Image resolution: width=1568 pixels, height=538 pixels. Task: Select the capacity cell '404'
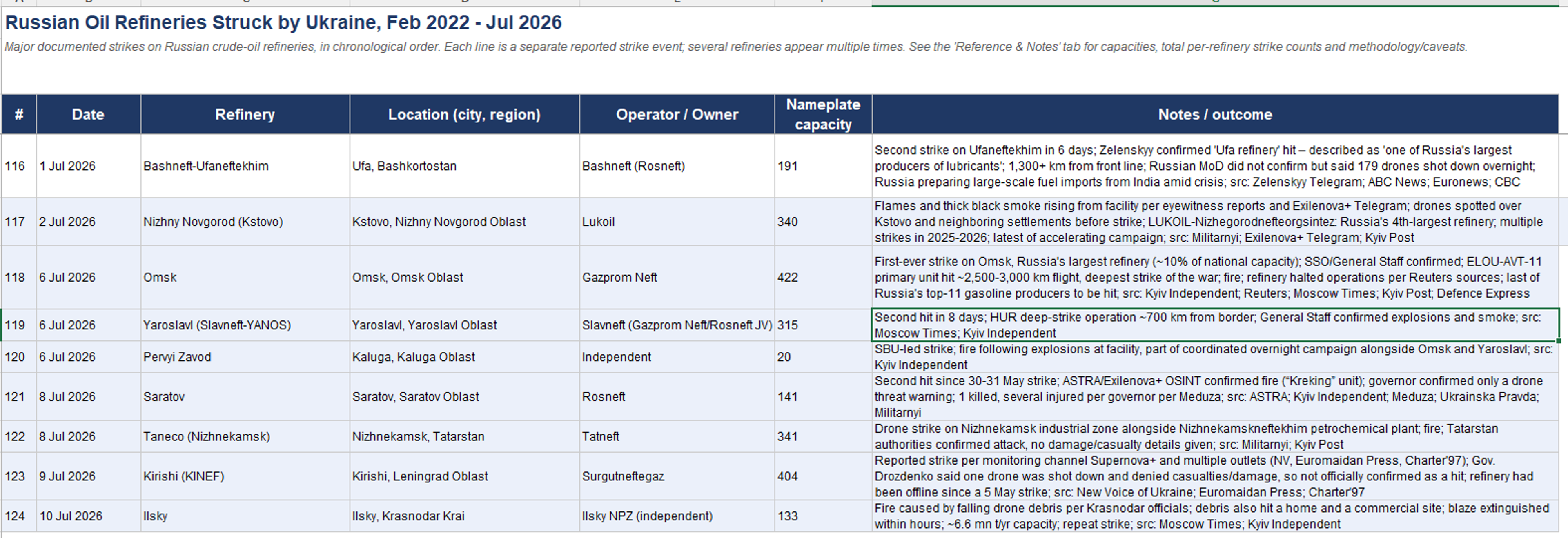(x=823, y=476)
